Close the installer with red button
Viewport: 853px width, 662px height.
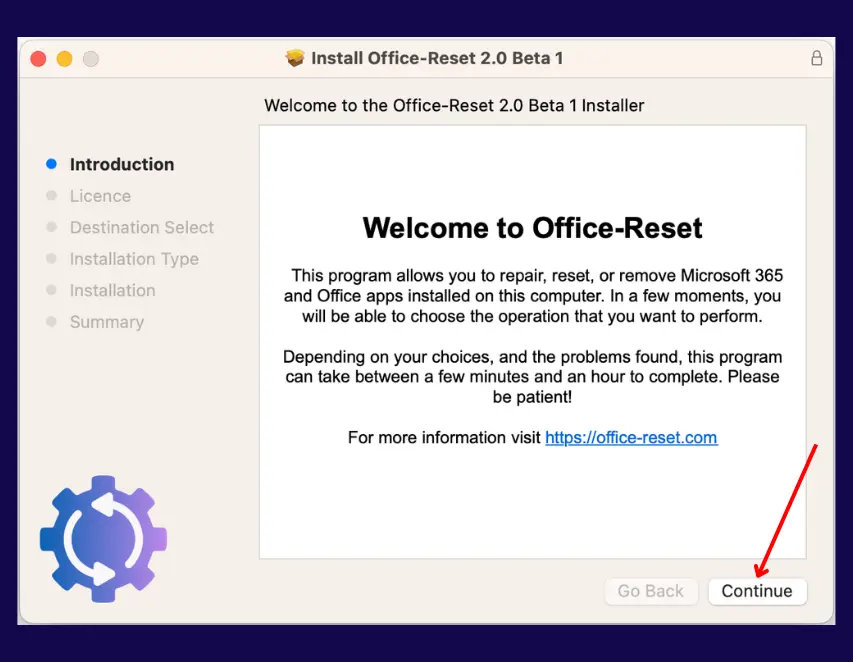coord(38,58)
